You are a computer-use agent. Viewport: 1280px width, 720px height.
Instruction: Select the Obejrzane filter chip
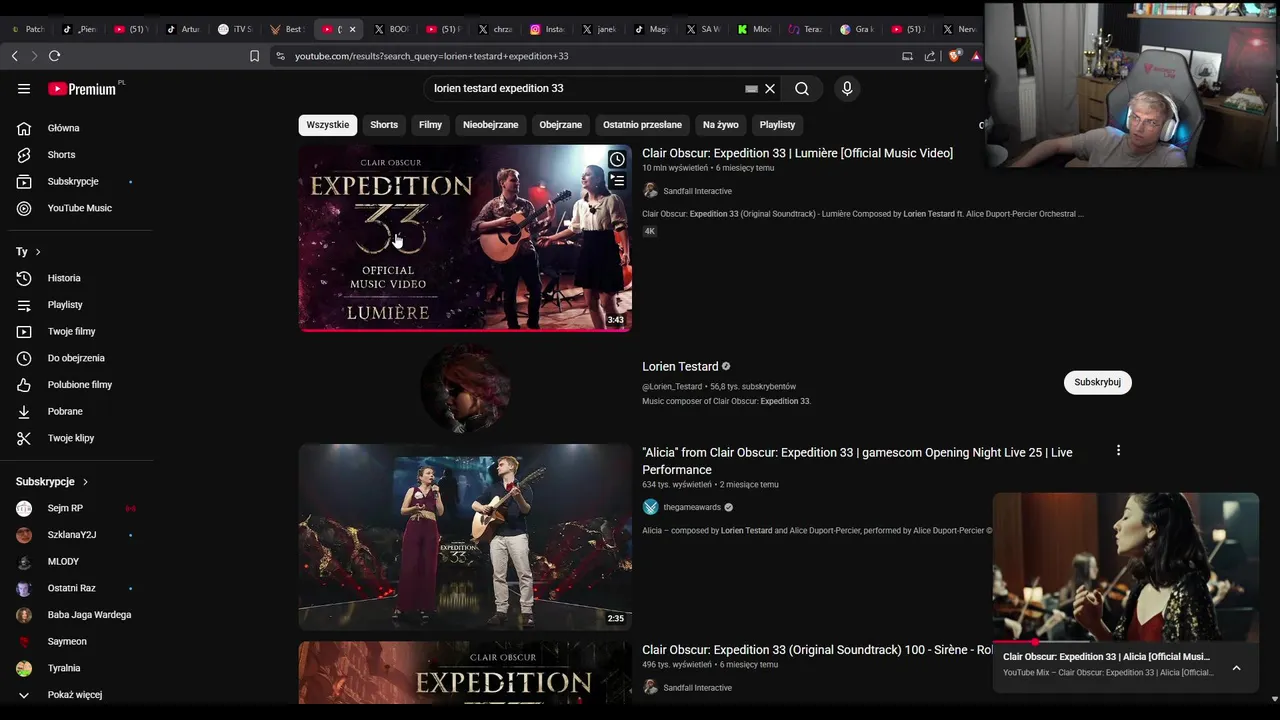pos(560,125)
